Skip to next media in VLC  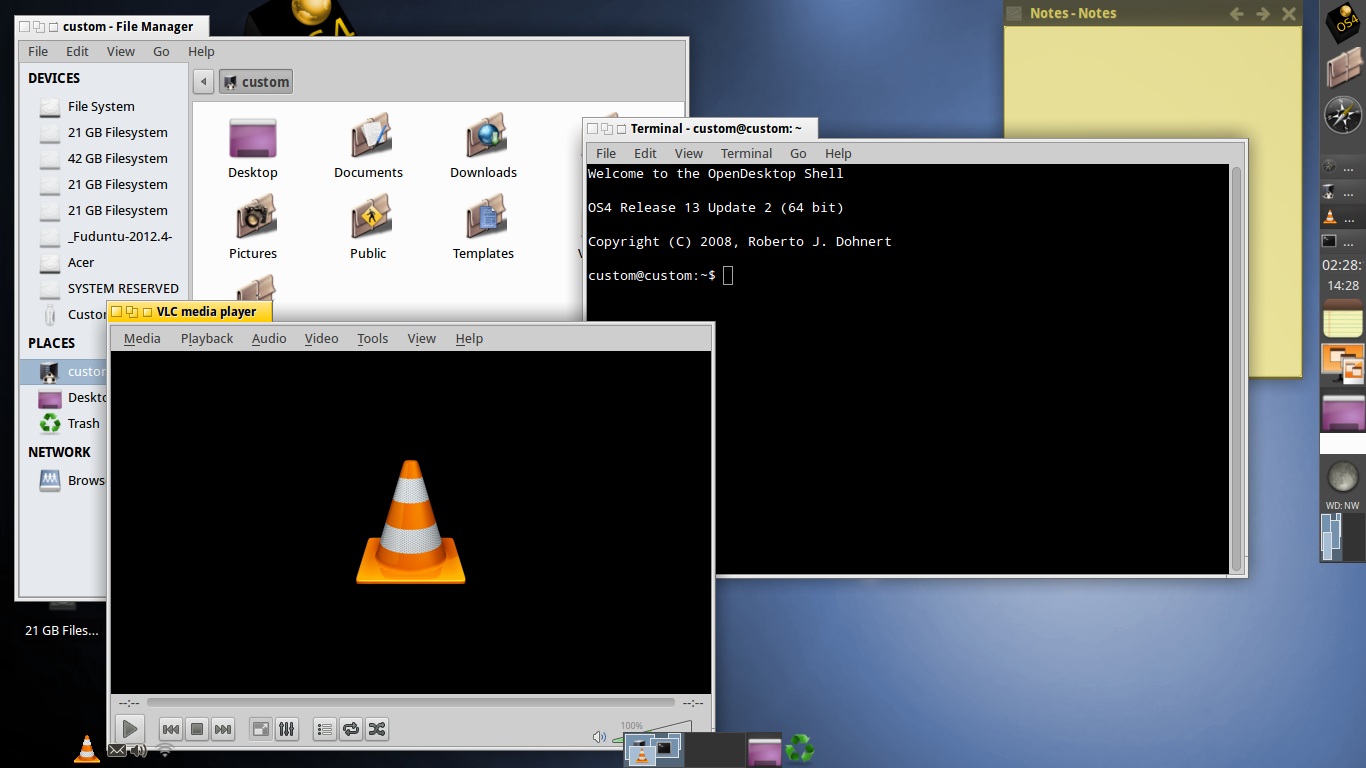223,730
